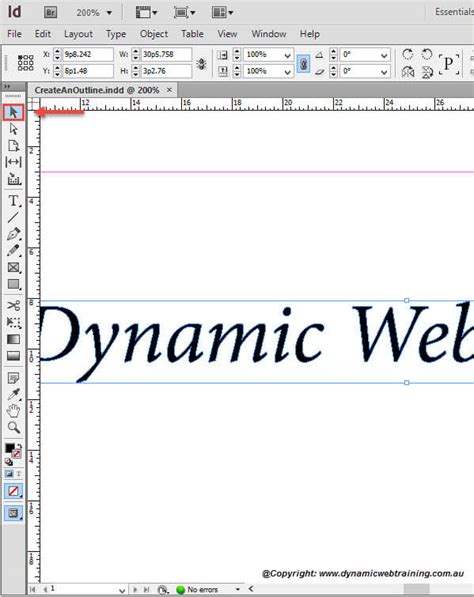Viewport: 474px width, 597px height.
Task: Click the Rotate 90° clockwise icon
Action: coord(408,54)
